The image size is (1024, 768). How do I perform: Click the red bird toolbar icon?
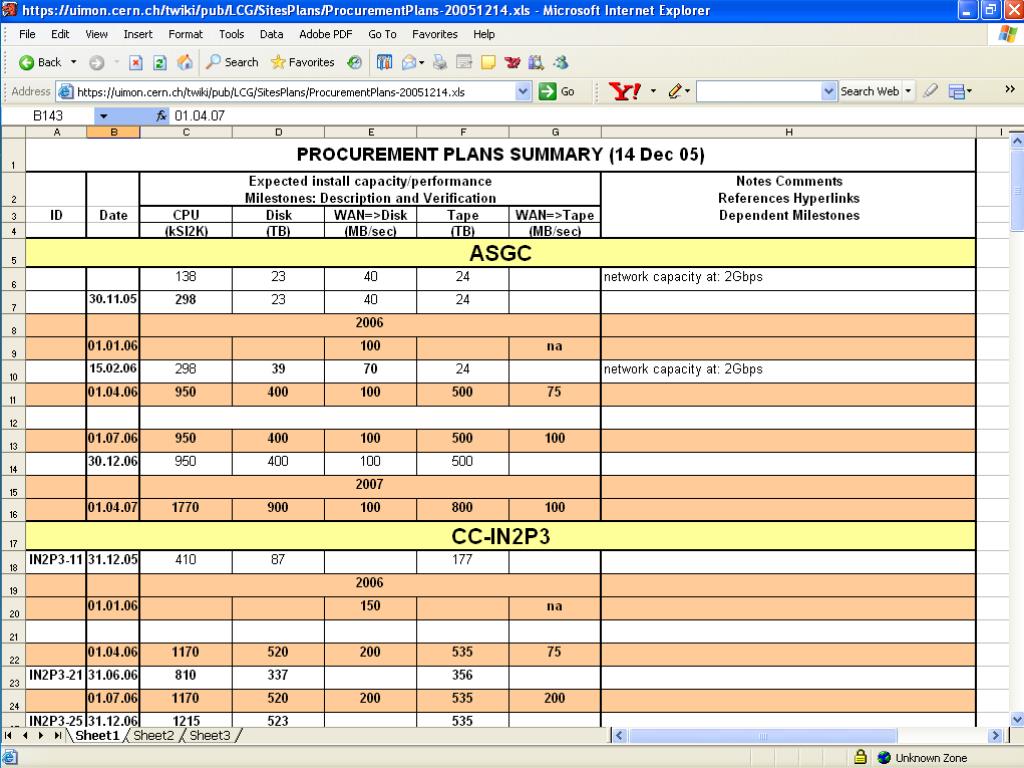coord(513,63)
